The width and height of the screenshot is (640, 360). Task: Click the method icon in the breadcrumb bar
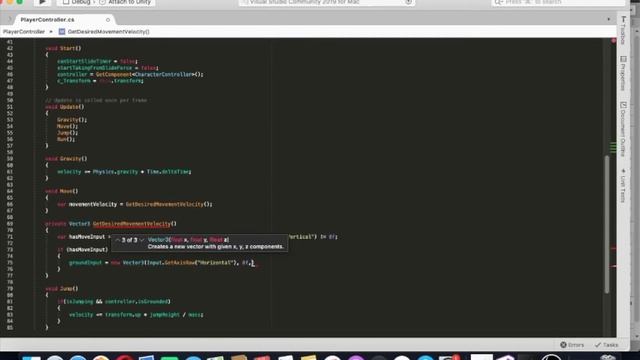pyautogui.click(x=62, y=31)
